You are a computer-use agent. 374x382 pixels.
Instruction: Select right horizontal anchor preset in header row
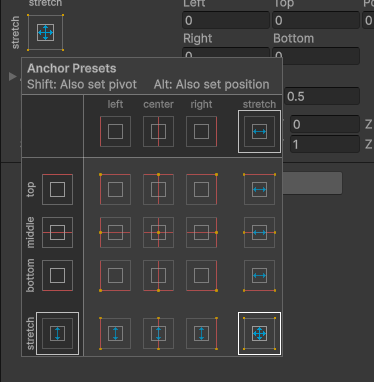click(201, 131)
